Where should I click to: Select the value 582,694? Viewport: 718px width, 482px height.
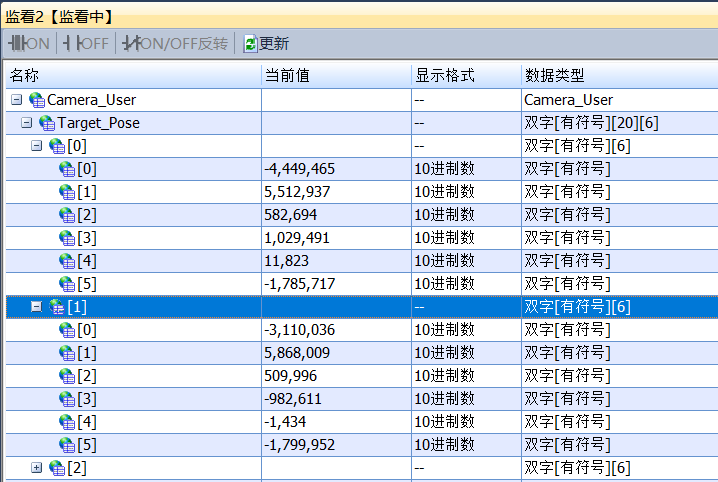click(x=290, y=215)
